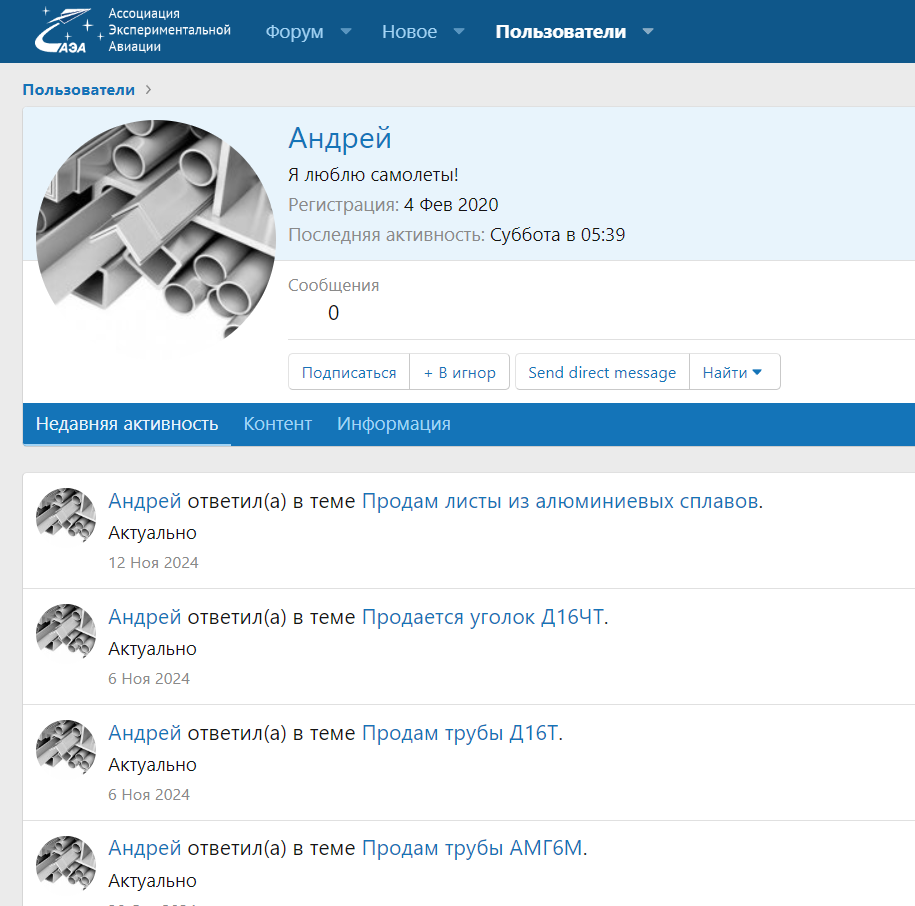
Task: Click avatar beside трубы АМГ6М post
Action: pos(65,865)
